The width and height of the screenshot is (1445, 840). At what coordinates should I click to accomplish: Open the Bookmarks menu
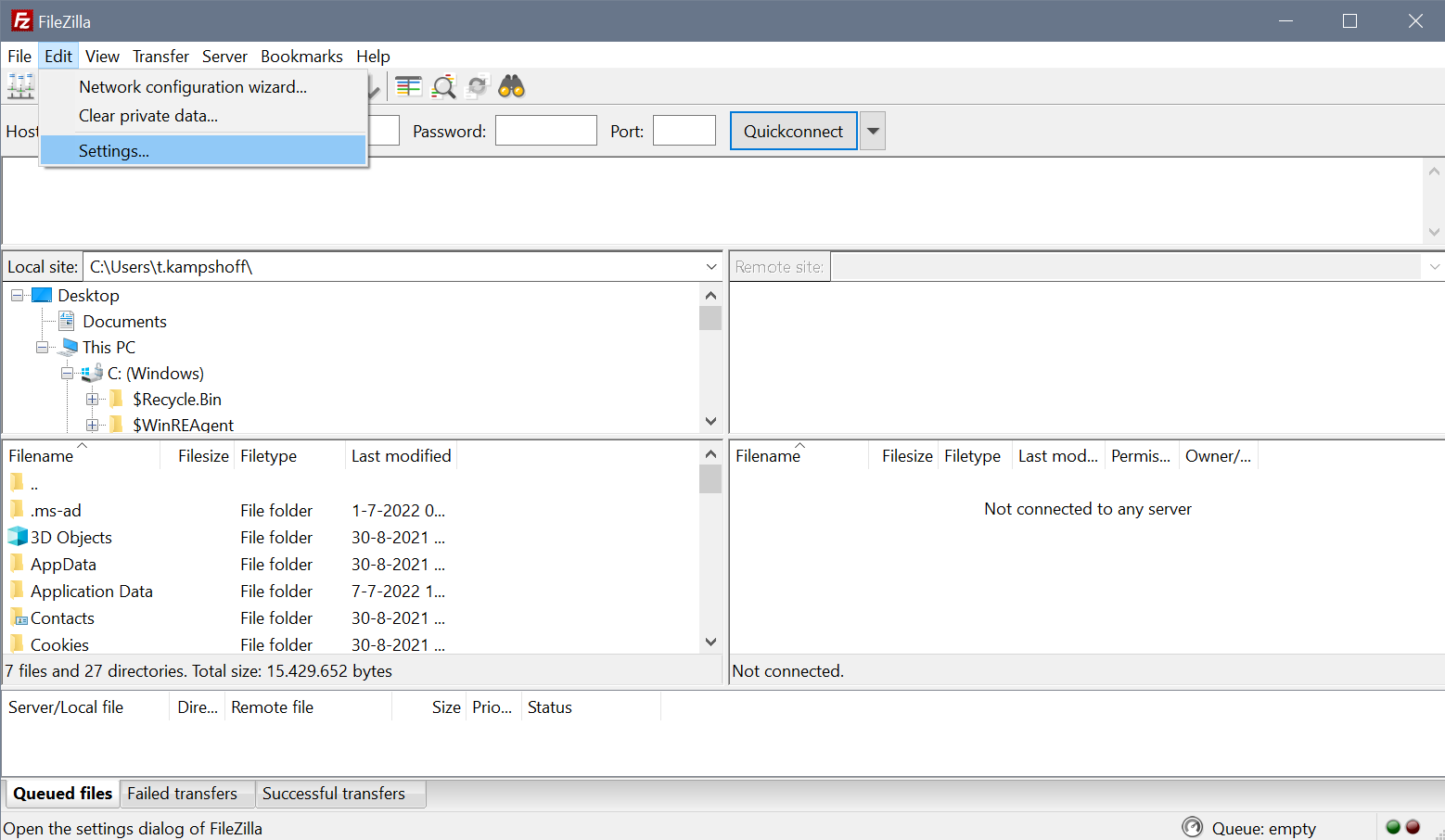(301, 56)
